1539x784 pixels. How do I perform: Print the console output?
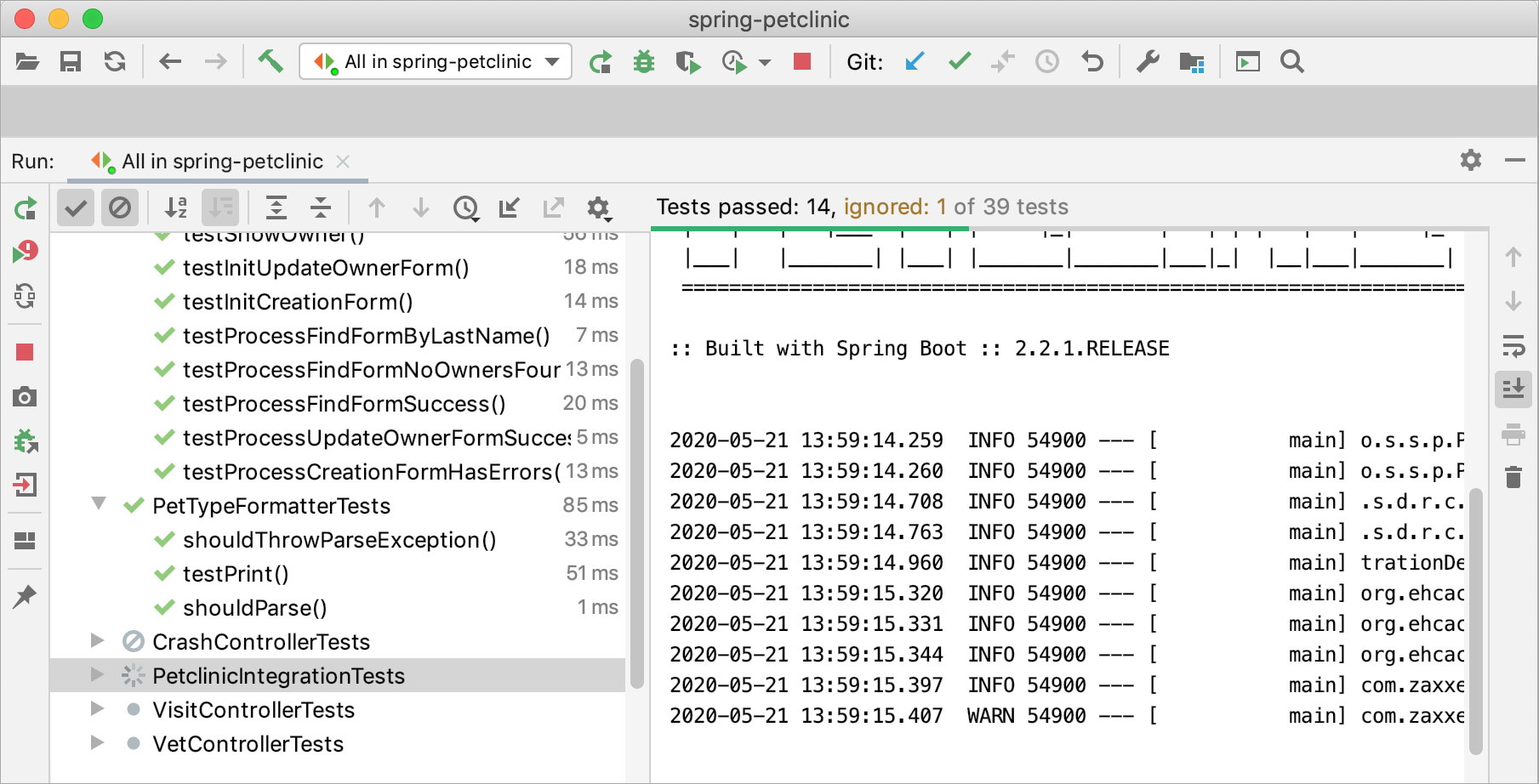[1513, 434]
